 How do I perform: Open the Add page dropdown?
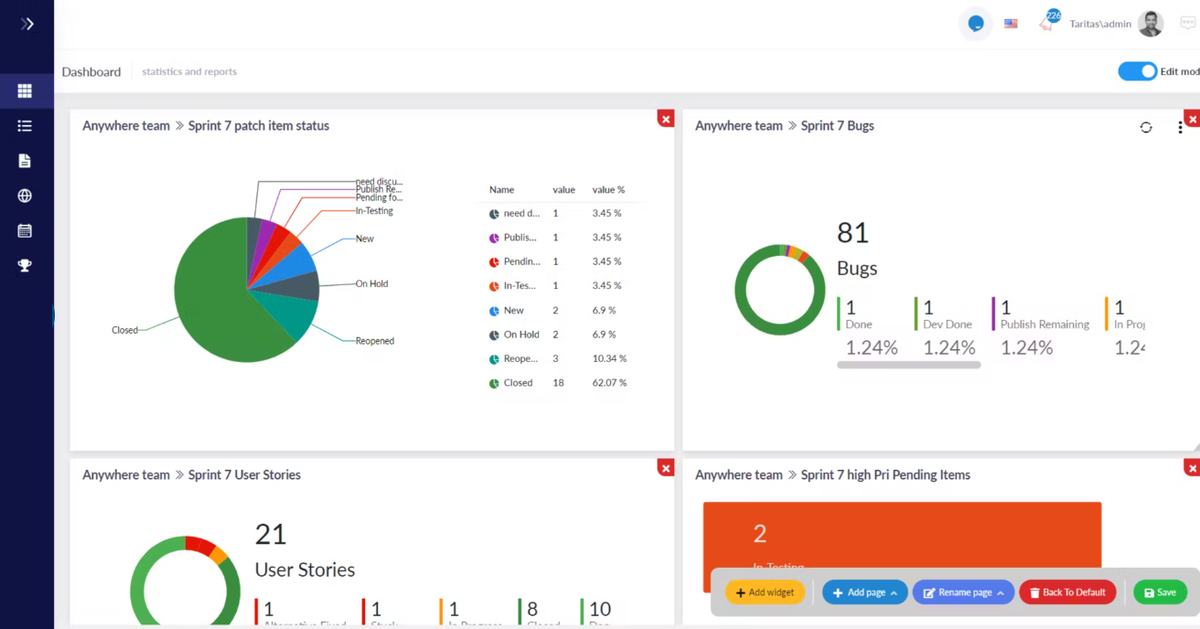pos(864,592)
